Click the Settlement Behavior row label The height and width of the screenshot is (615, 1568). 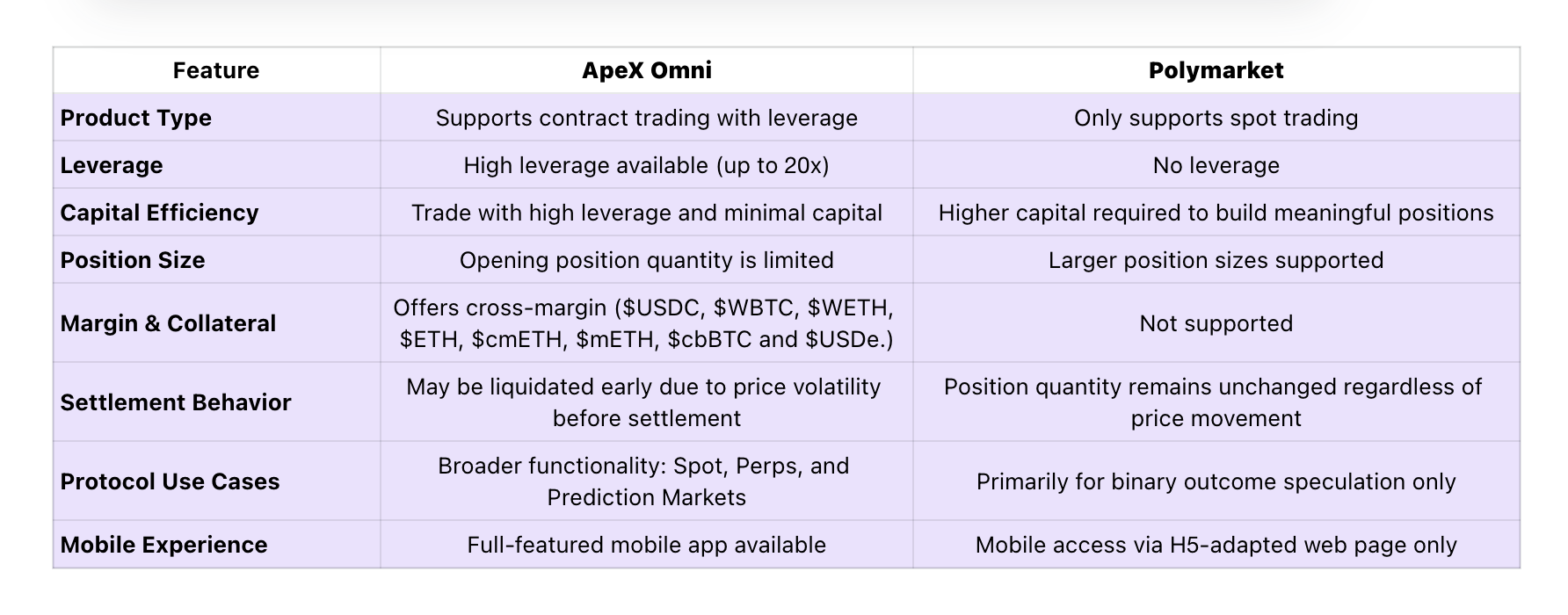click(x=176, y=402)
